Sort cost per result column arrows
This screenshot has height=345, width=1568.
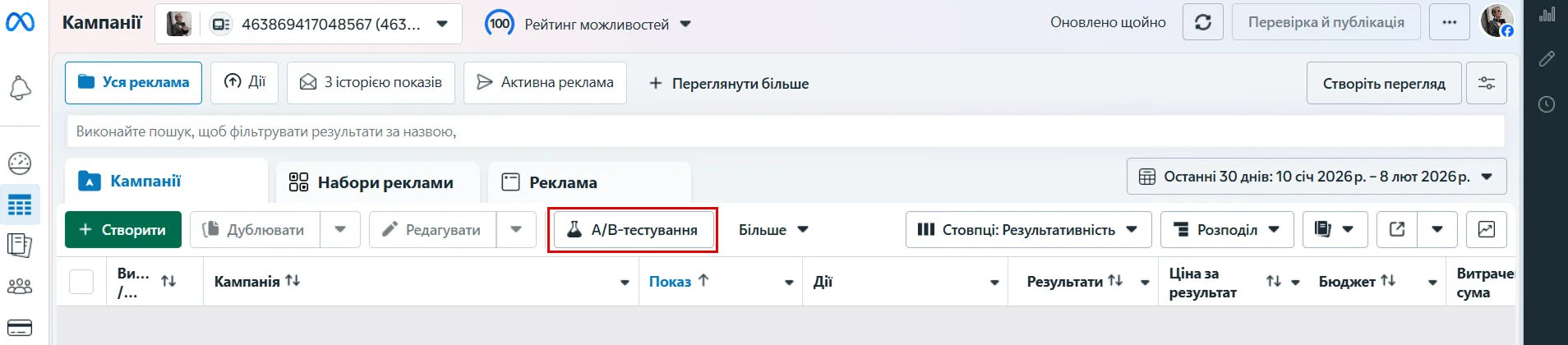coord(1274,282)
